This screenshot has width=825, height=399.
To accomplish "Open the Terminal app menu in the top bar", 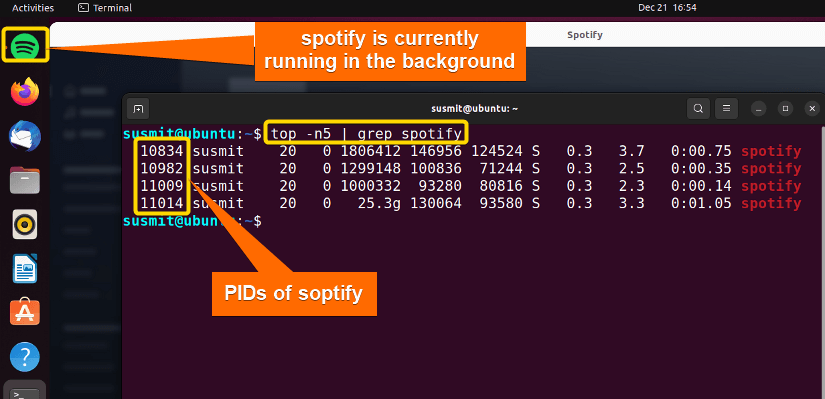I will (105, 8).
